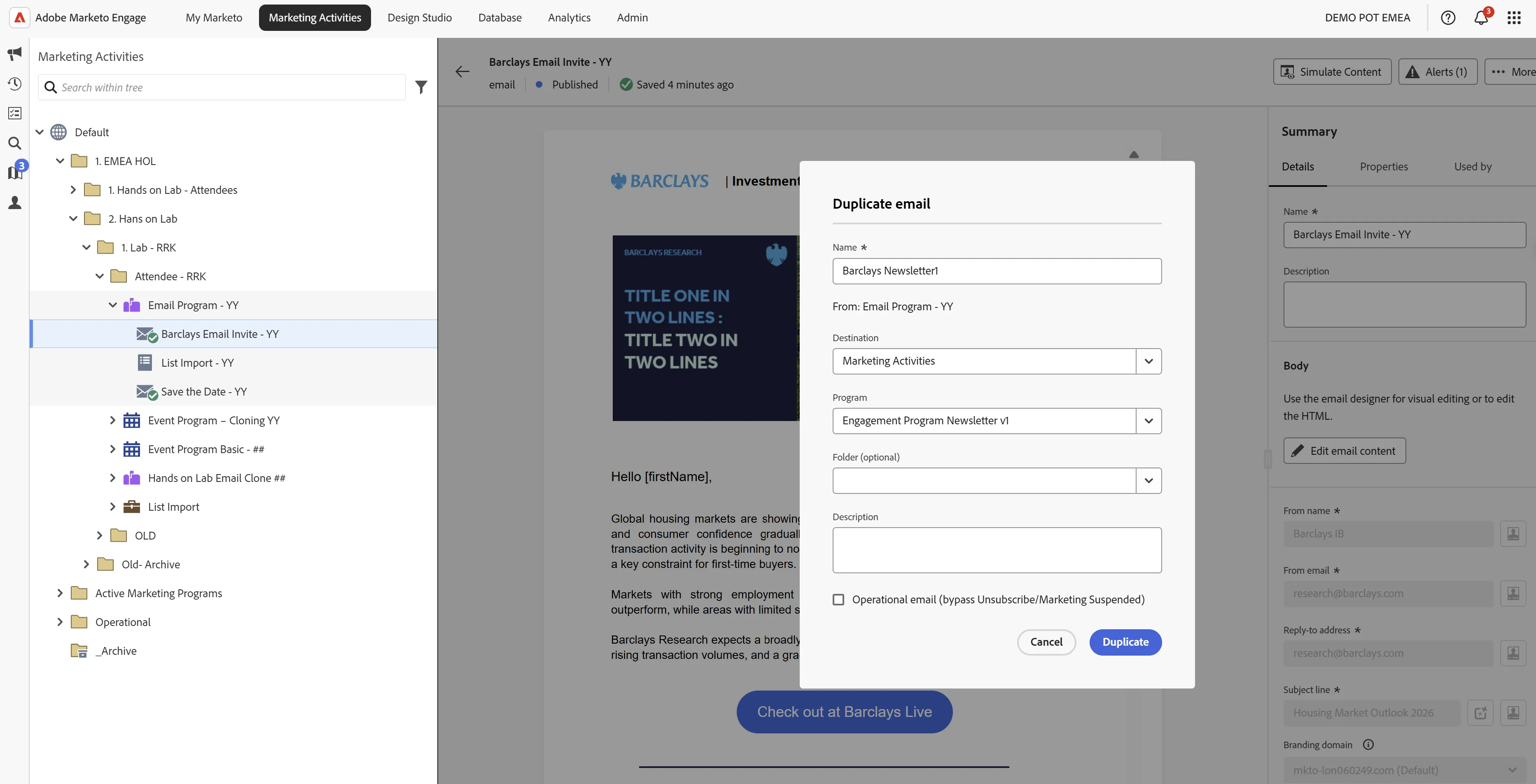Image resolution: width=1536 pixels, height=784 pixels.
Task: Open the Program dropdown
Action: tap(1148, 421)
